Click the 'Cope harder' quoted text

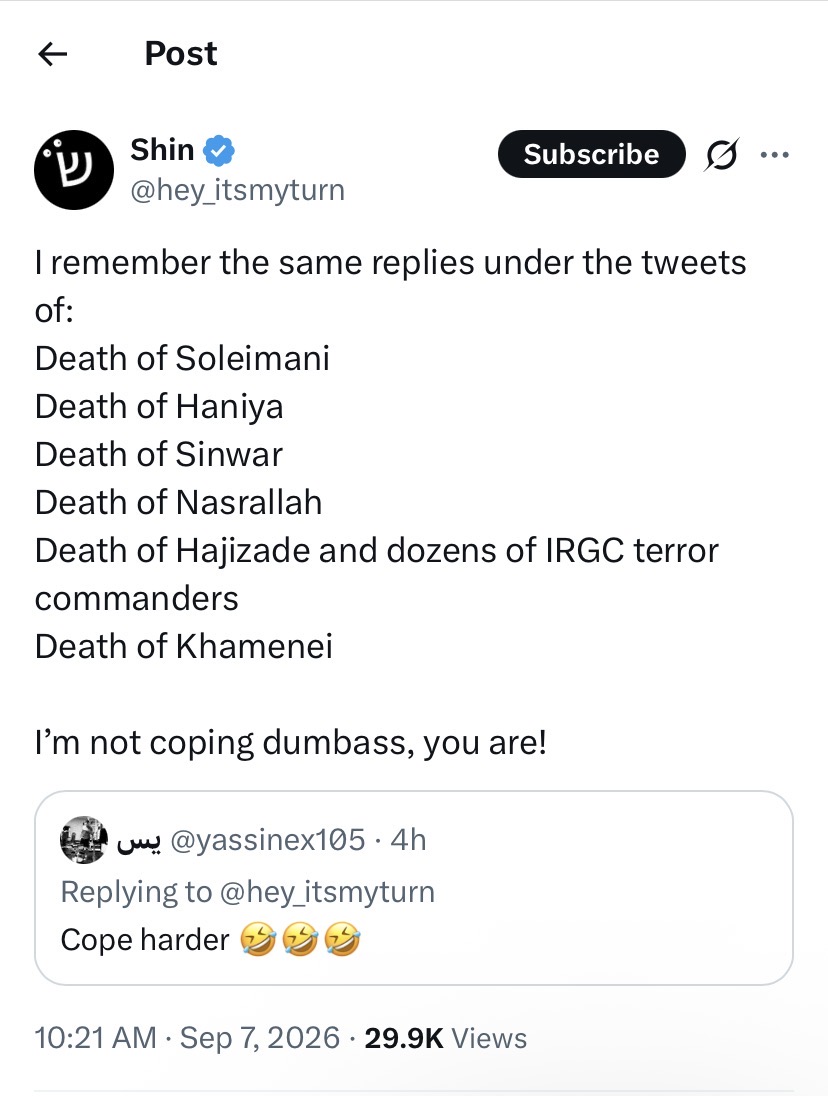[x=145, y=939]
